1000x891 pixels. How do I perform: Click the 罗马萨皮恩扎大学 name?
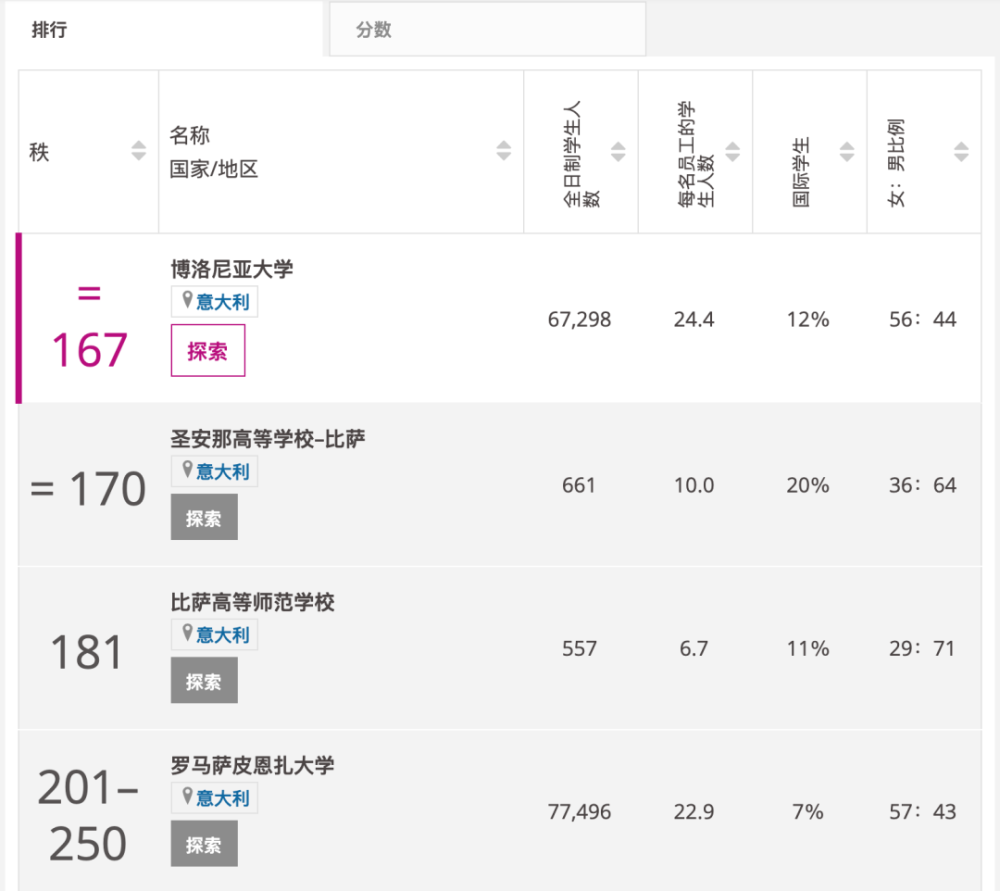(253, 765)
